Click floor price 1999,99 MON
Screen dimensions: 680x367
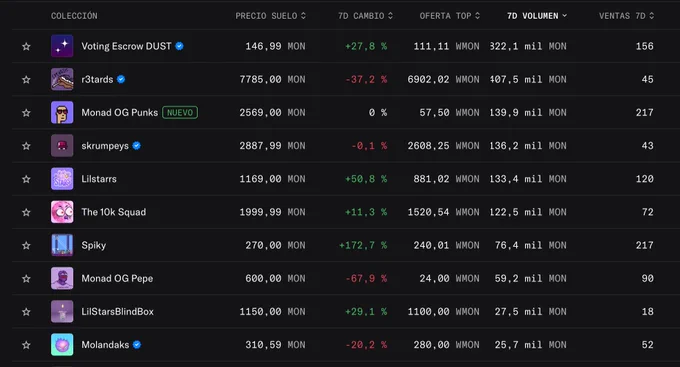272,212
